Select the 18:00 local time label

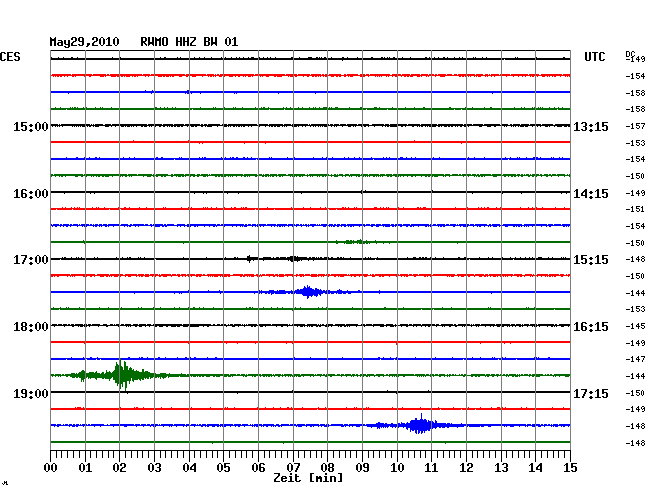point(31,327)
